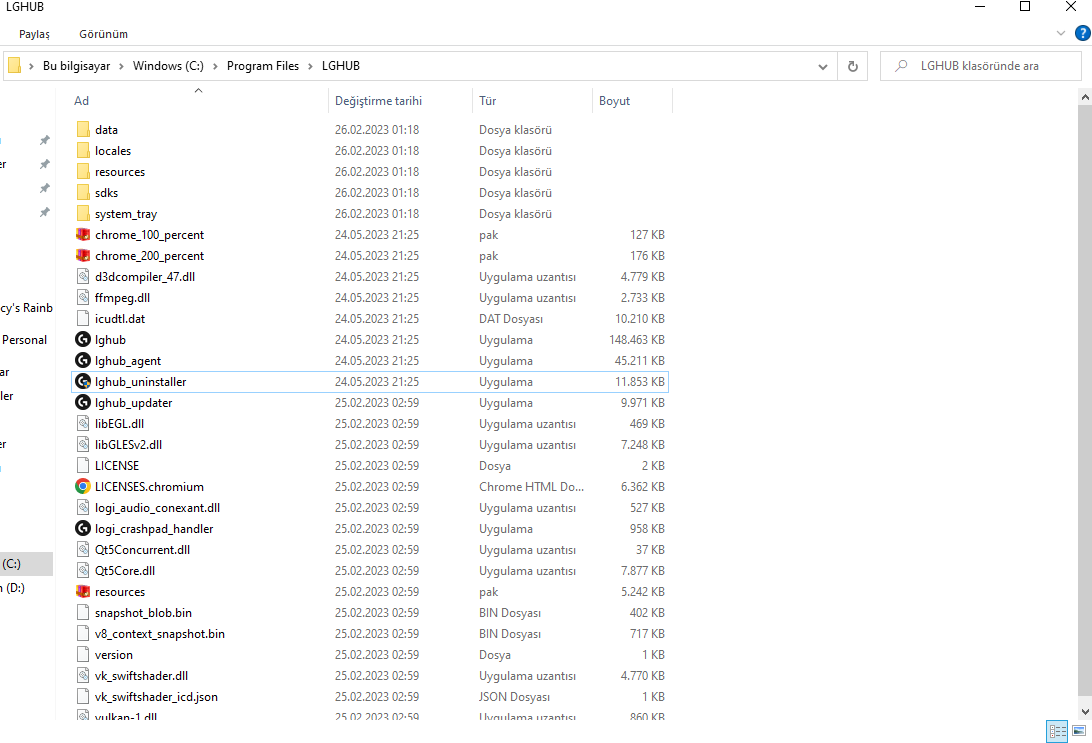Click the sdks folder icon

click(x=83, y=193)
